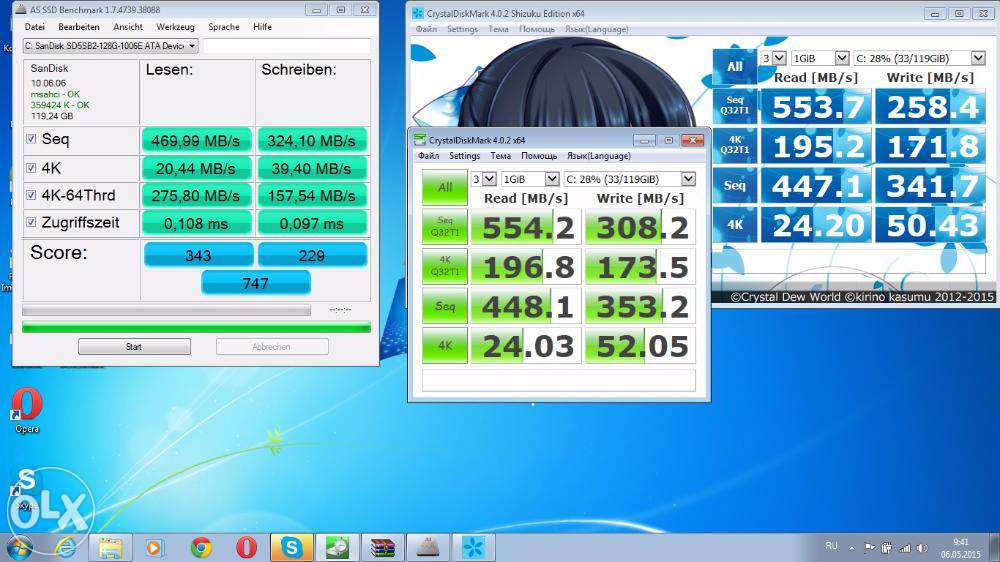Screen dimensions: 1000x562
Task: Toggle the Zugriffszeit checkbox
Action: click(x=31, y=223)
